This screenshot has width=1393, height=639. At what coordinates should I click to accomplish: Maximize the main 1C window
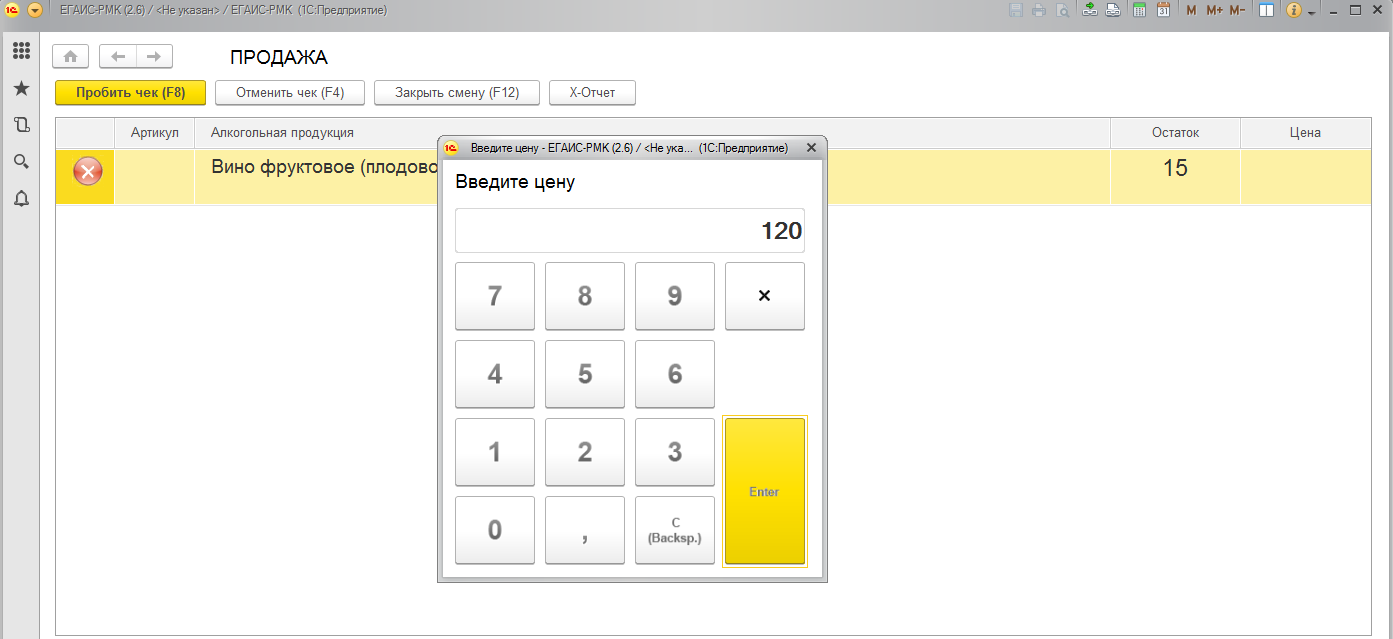tap(1356, 10)
